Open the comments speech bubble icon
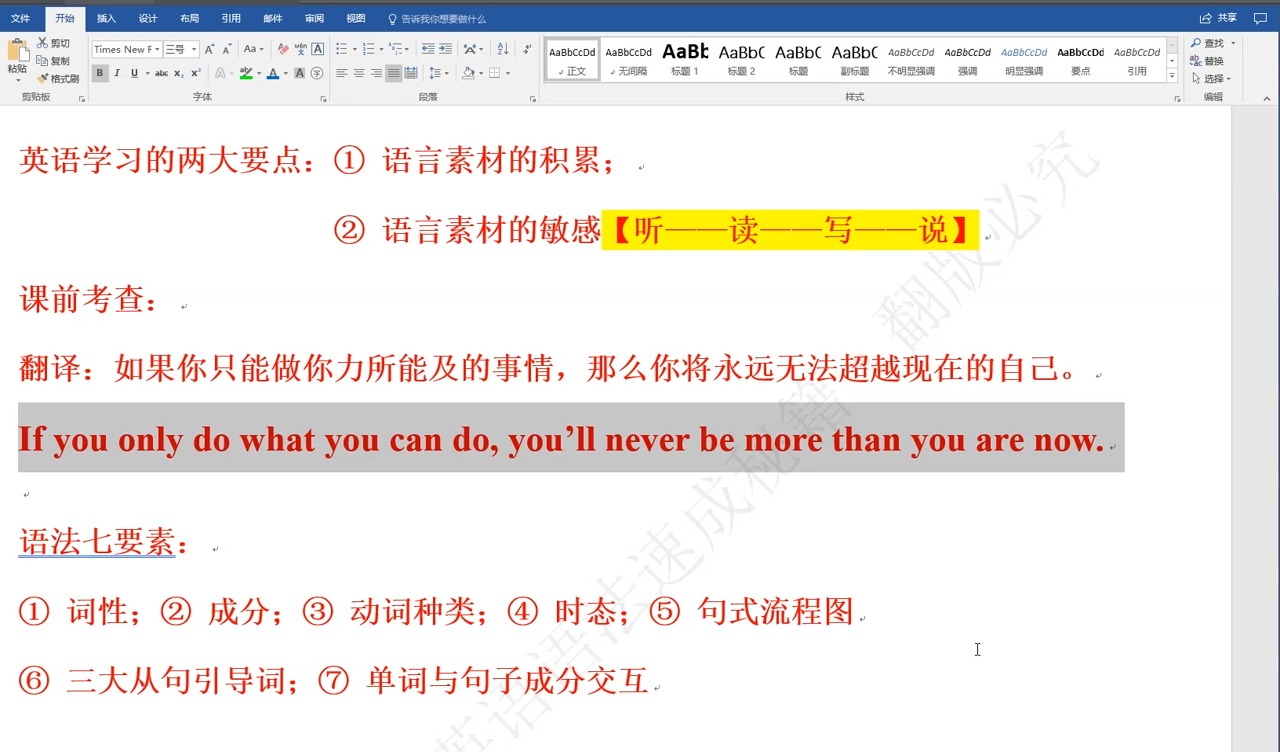 1260,18
